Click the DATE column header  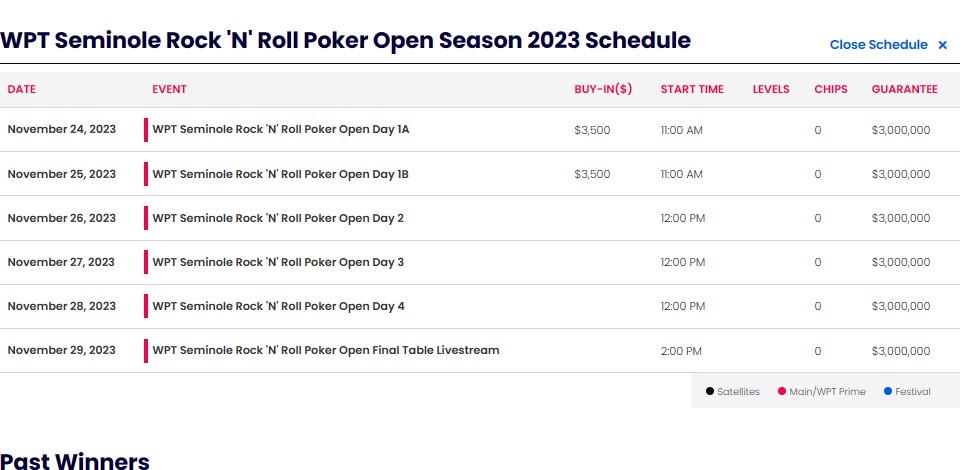(21, 89)
